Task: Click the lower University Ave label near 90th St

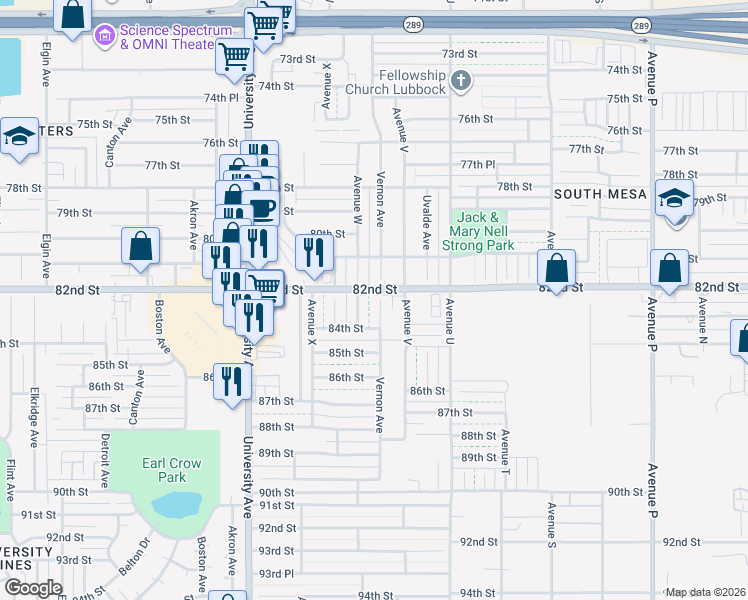Action: (x=247, y=477)
